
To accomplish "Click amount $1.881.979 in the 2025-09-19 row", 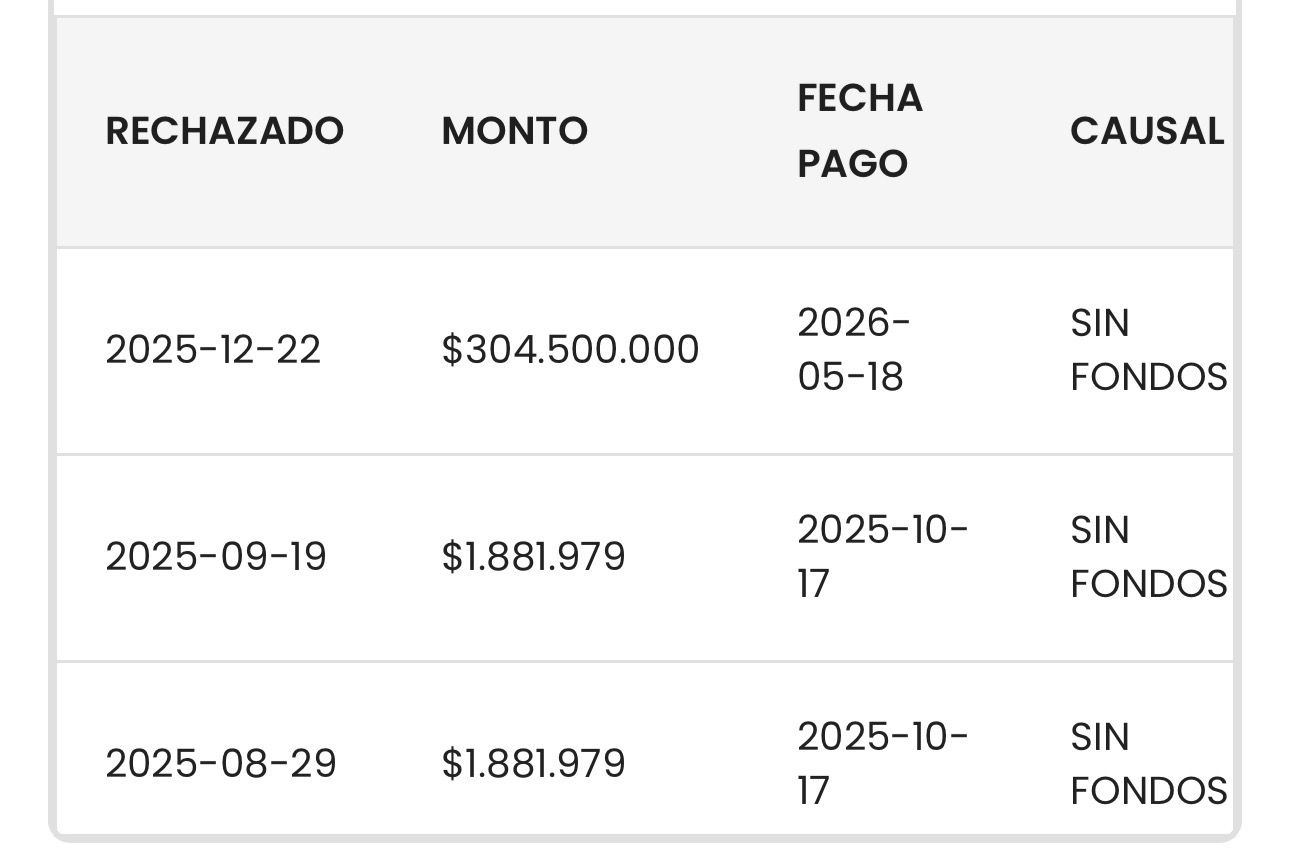I will pyautogui.click(x=533, y=557).
